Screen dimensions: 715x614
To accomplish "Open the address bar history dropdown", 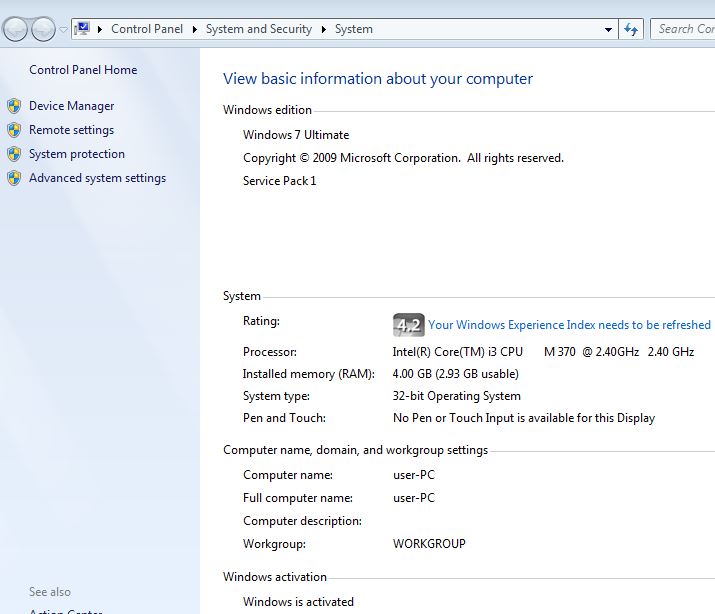I will (608, 30).
